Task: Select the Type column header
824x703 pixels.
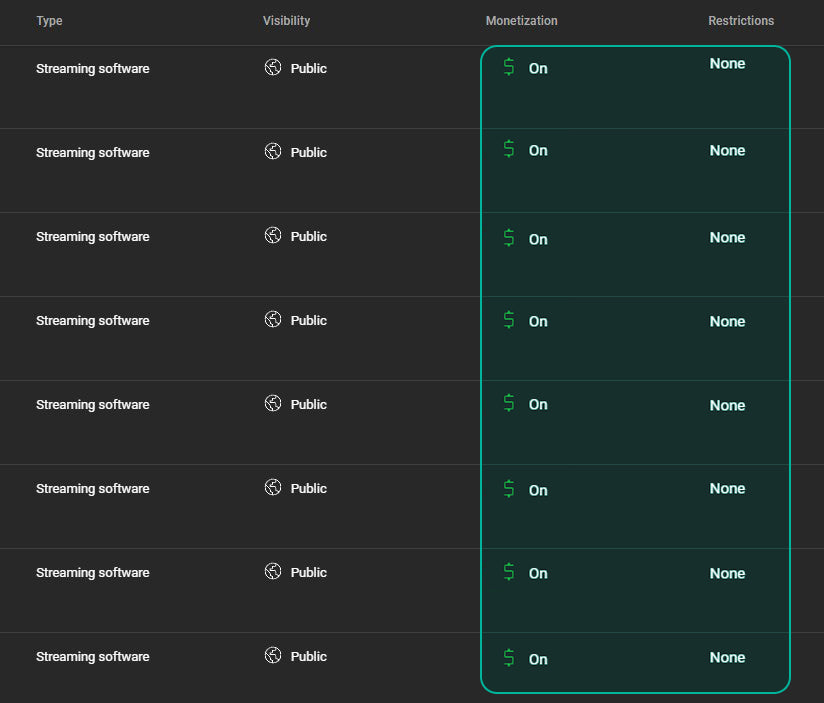Action: pyautogui.click(x=49, y=21)
